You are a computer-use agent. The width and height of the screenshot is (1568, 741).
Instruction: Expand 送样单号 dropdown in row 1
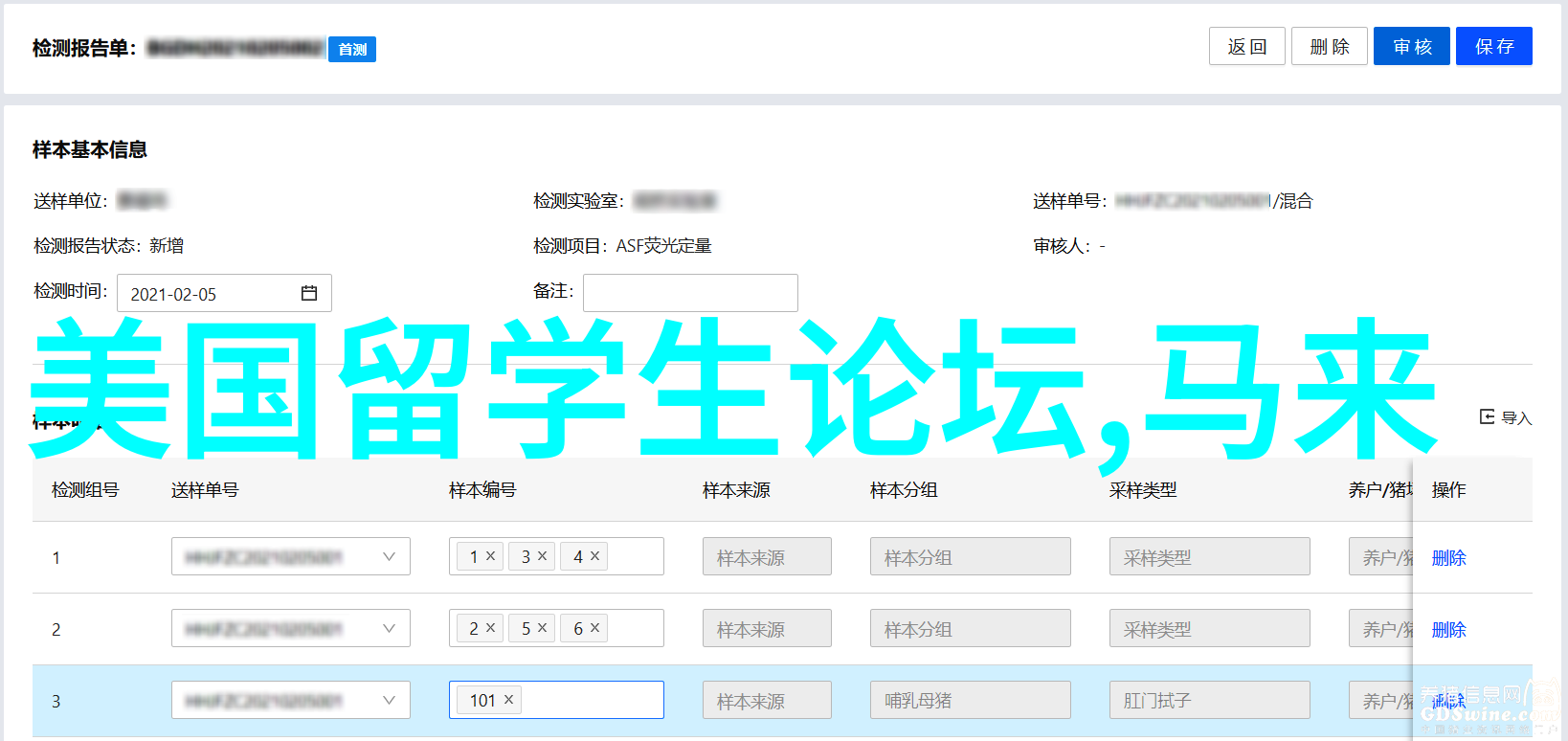[x=389, y=556]
